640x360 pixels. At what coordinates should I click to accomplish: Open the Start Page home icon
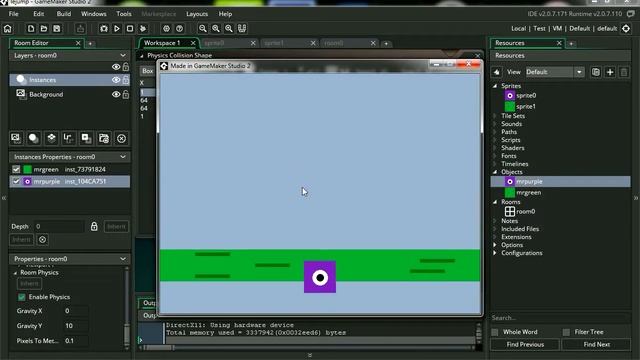pyautogui.click(x=8, y=29)
